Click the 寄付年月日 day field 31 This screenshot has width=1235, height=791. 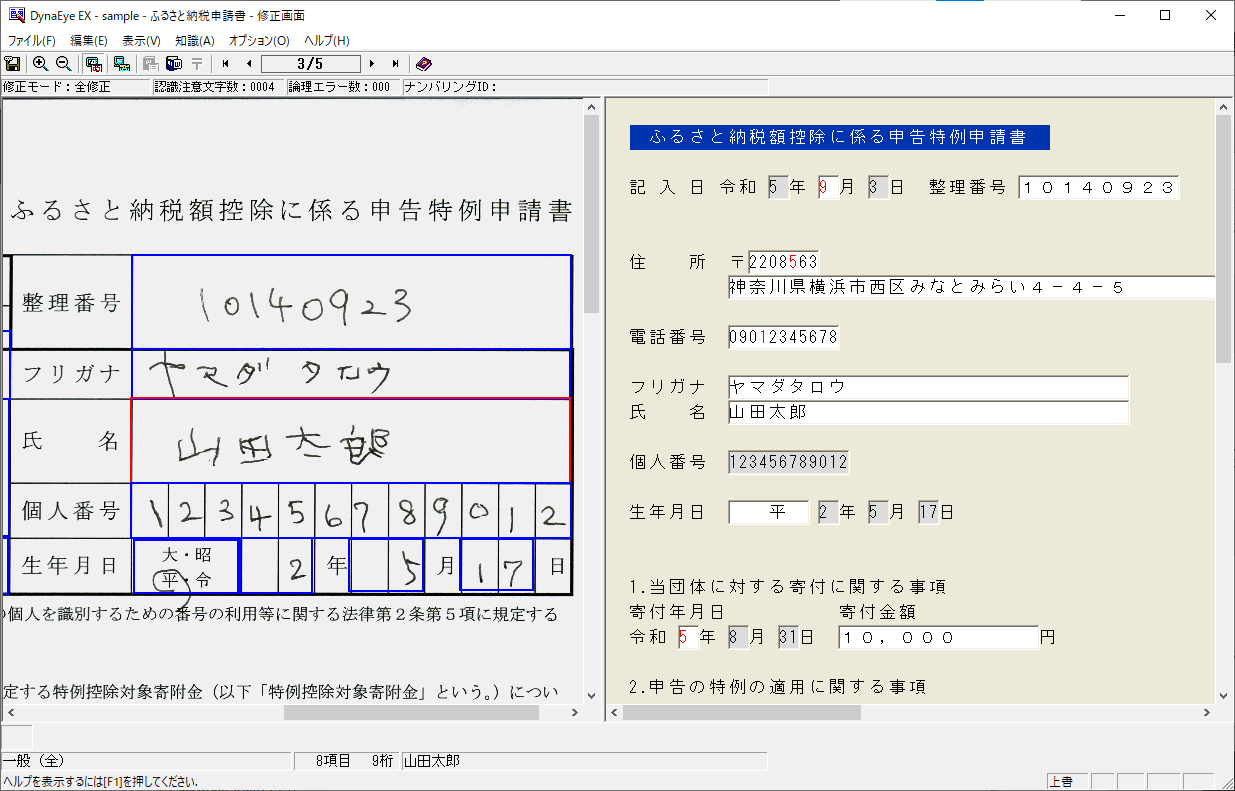788,637
